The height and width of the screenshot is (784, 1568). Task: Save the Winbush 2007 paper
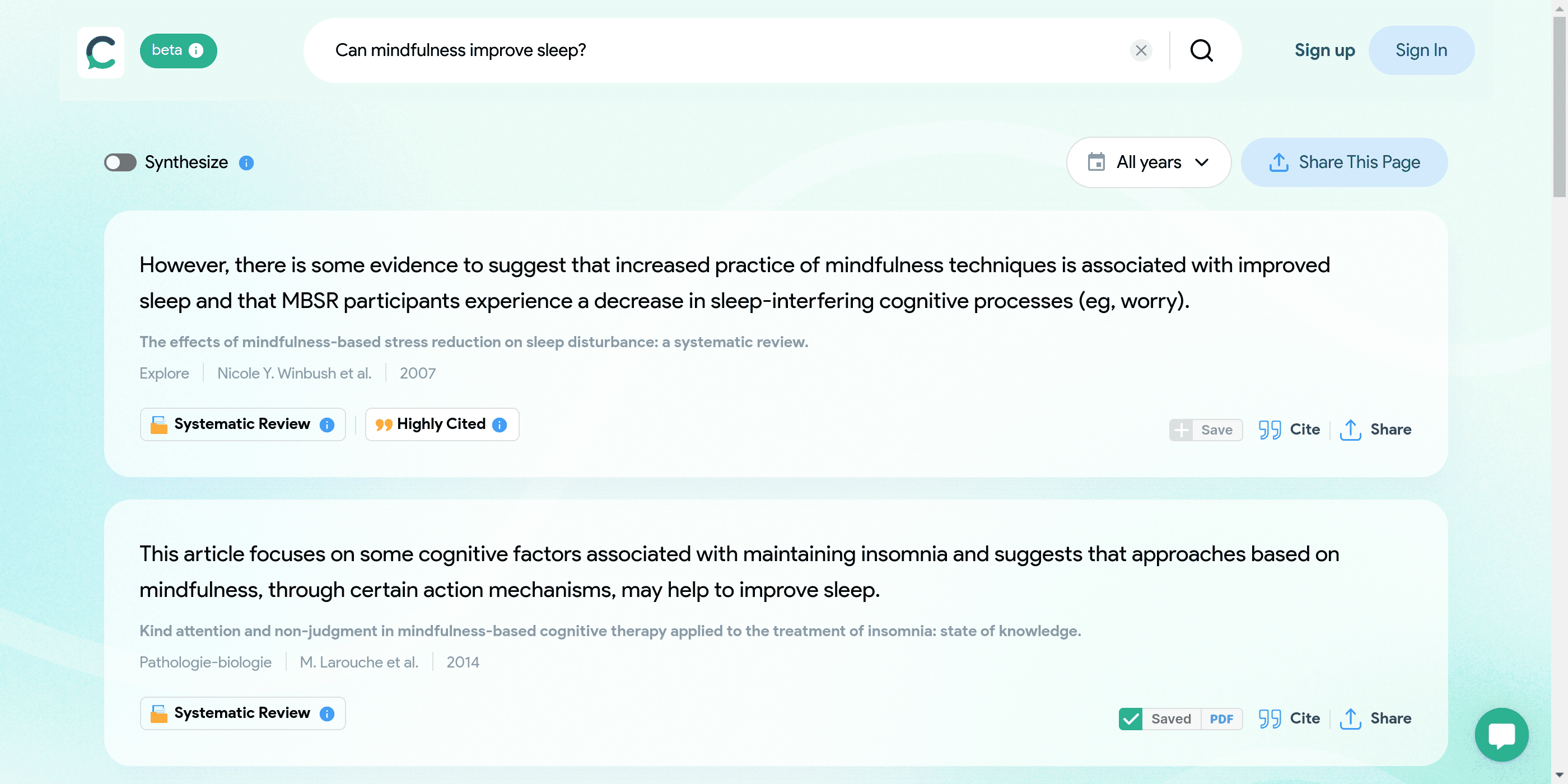(x=1205, y=430)
